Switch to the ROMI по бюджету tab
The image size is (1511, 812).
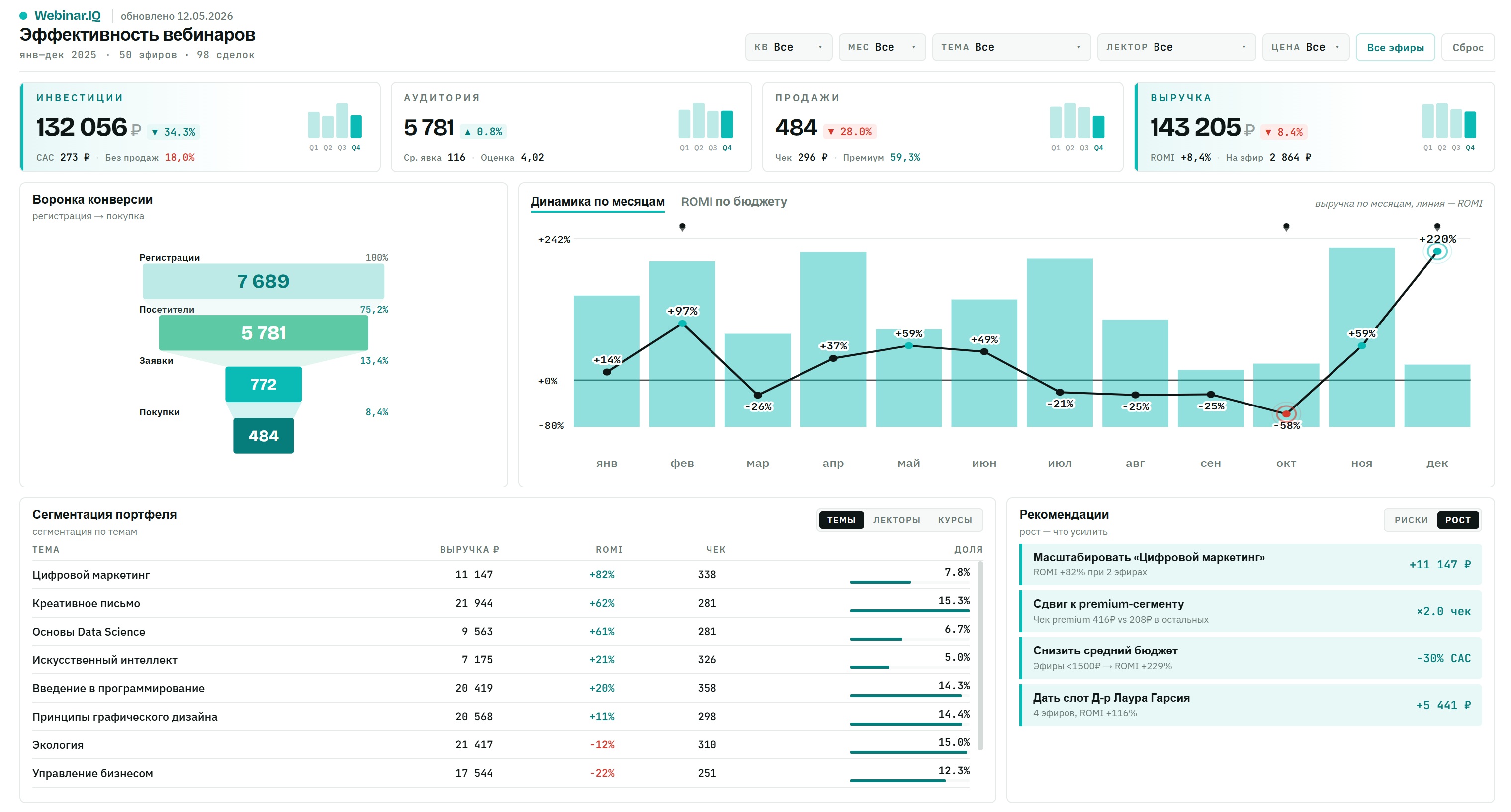pos(733,202)
